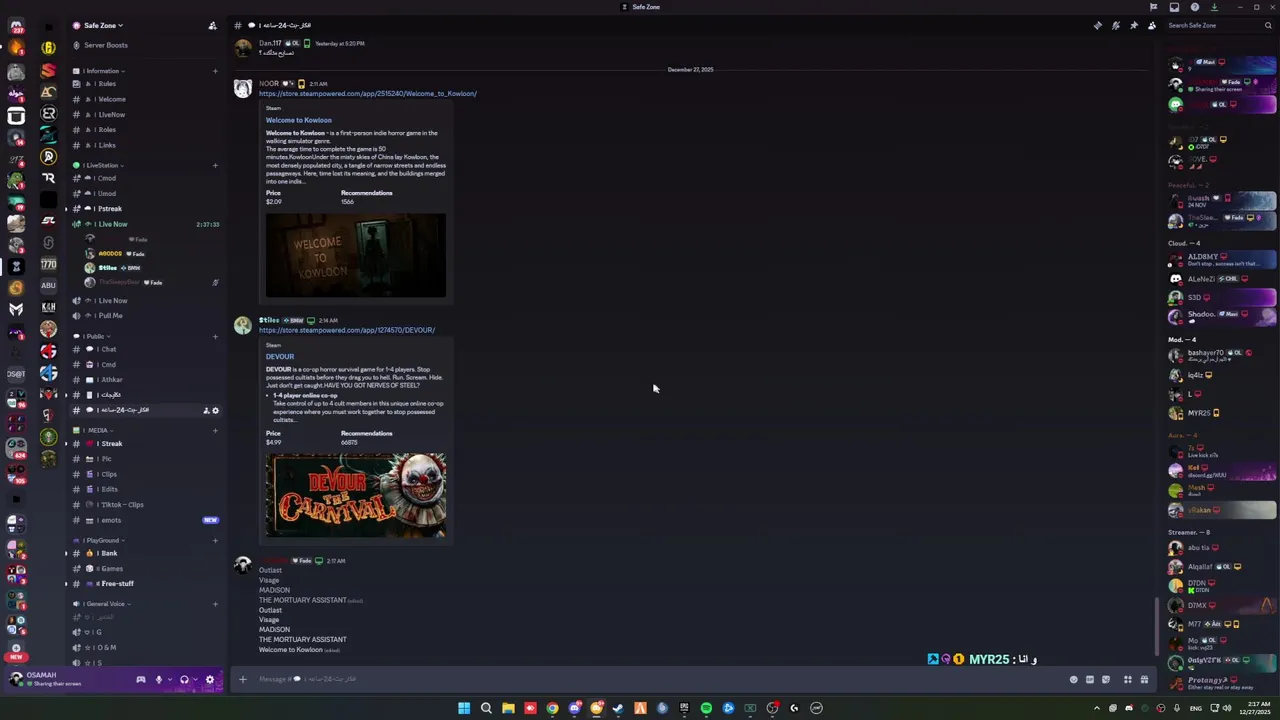
Task: Open Google Chrome from the taskbar
Action: pos(552,708)
